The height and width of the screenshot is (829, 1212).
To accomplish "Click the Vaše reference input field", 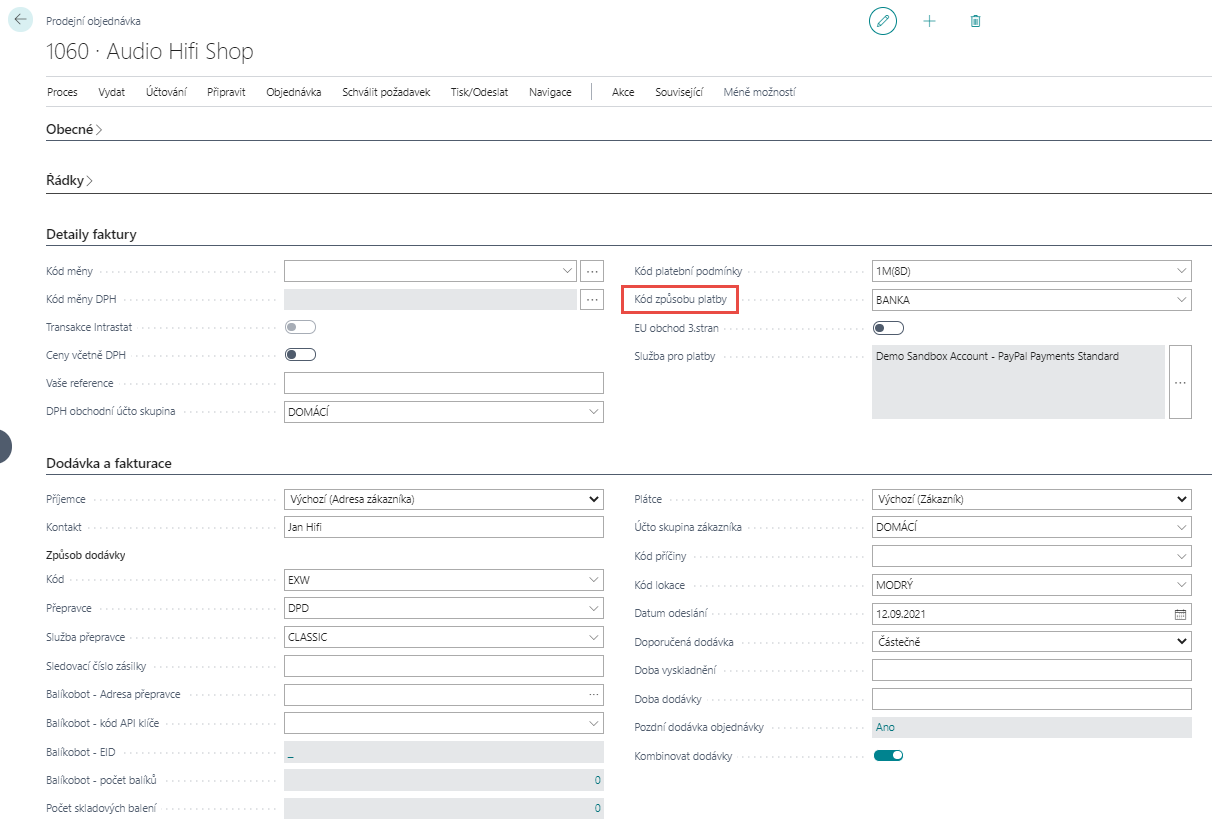I will pyautogui.click(x=444, y=383).
